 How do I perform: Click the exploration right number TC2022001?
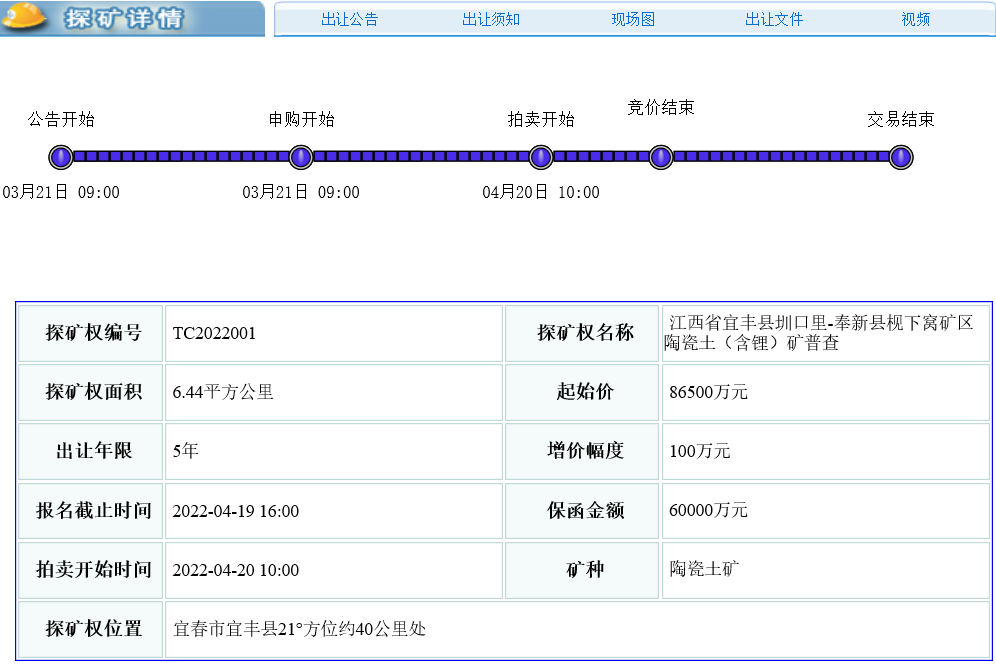point(214,333)
